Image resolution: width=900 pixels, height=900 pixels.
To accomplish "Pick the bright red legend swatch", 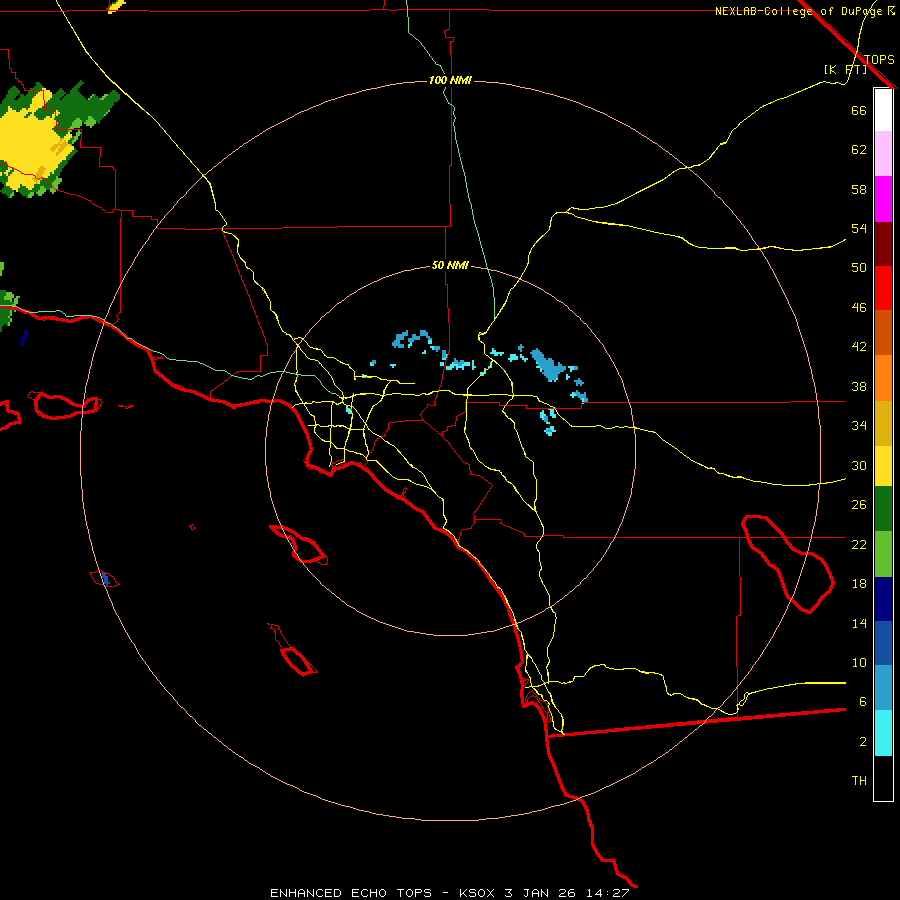I will [883, 288].
